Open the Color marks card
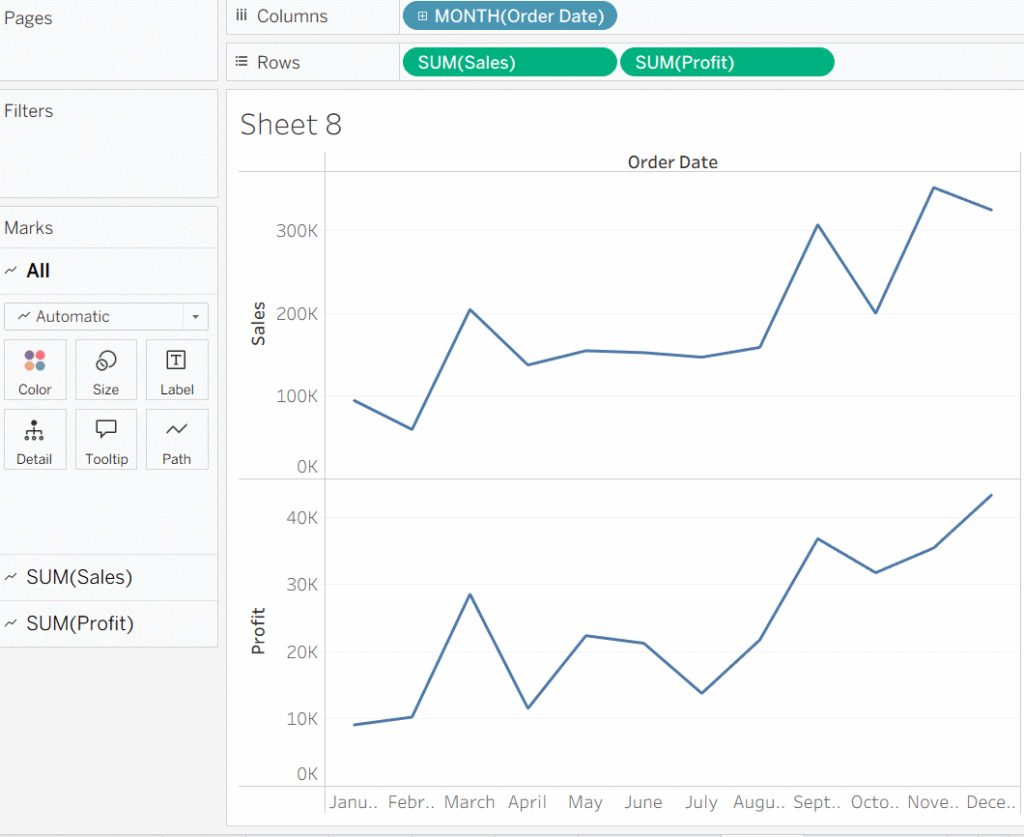This screenshot has height=837, width=1024. (35, 370)
